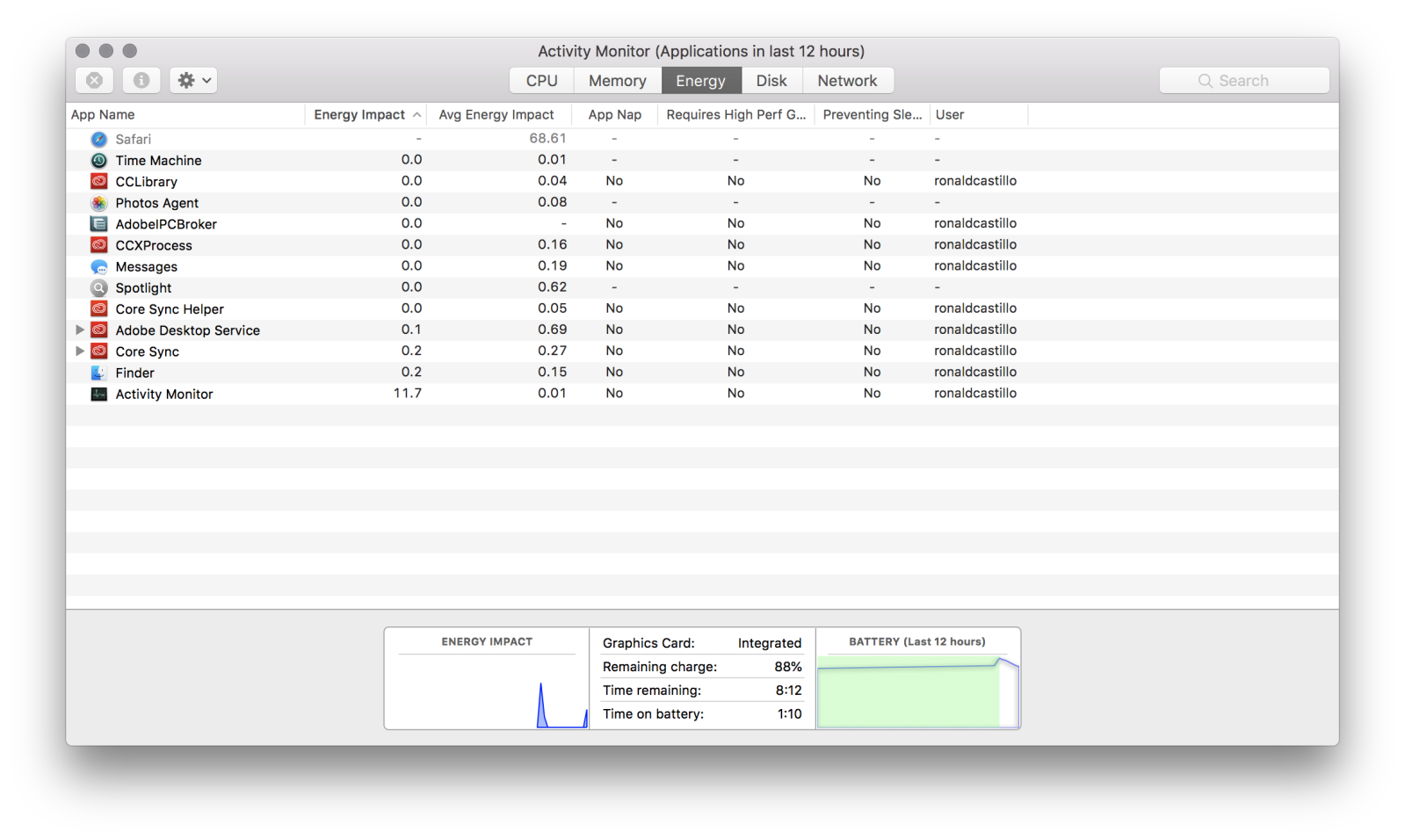The height and width of the screenshot is (840, 1405).
Task: Click the window title text
Action: pos(701,51)
